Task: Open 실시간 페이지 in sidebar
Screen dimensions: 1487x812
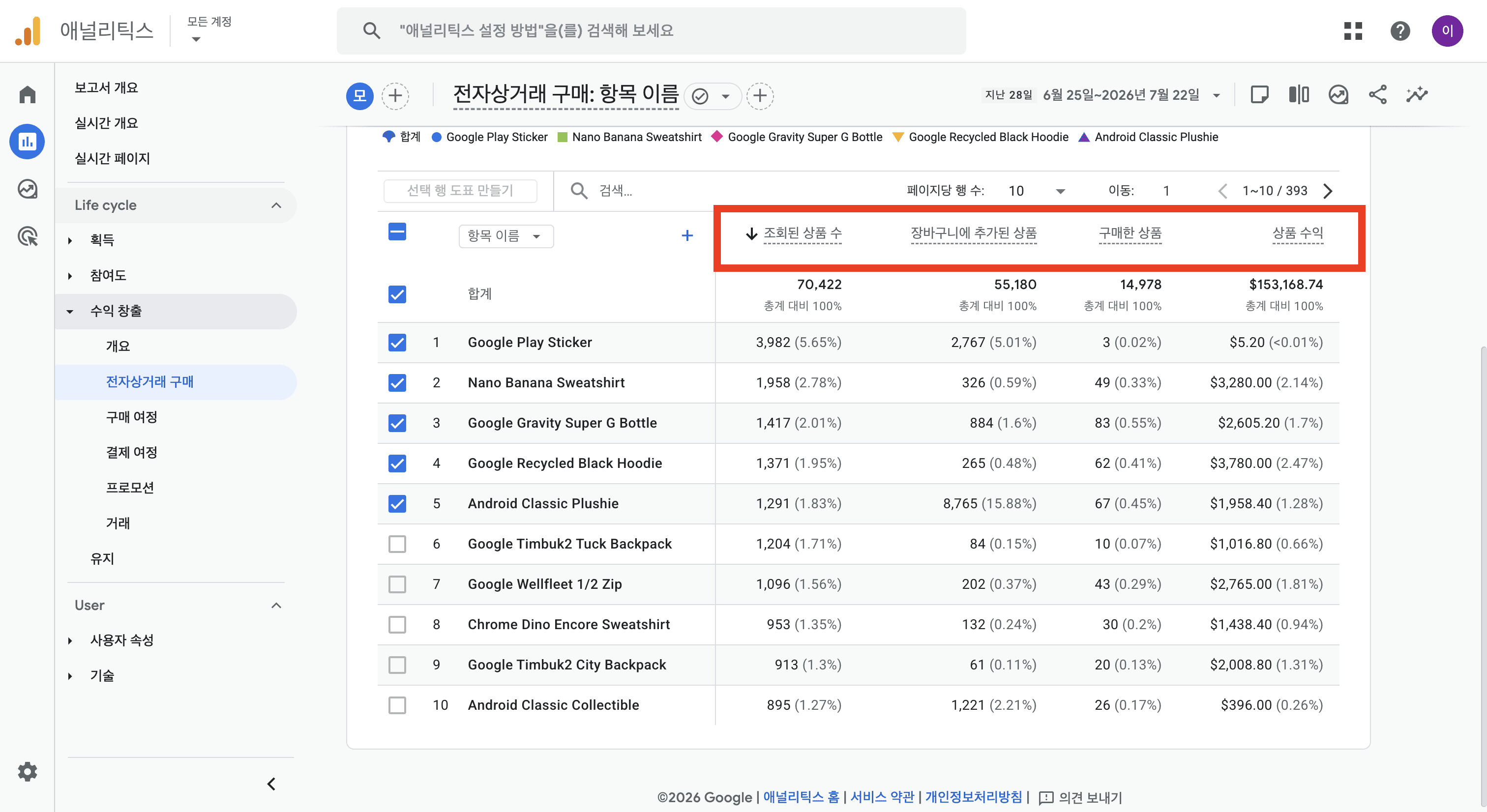Action: 112,158
